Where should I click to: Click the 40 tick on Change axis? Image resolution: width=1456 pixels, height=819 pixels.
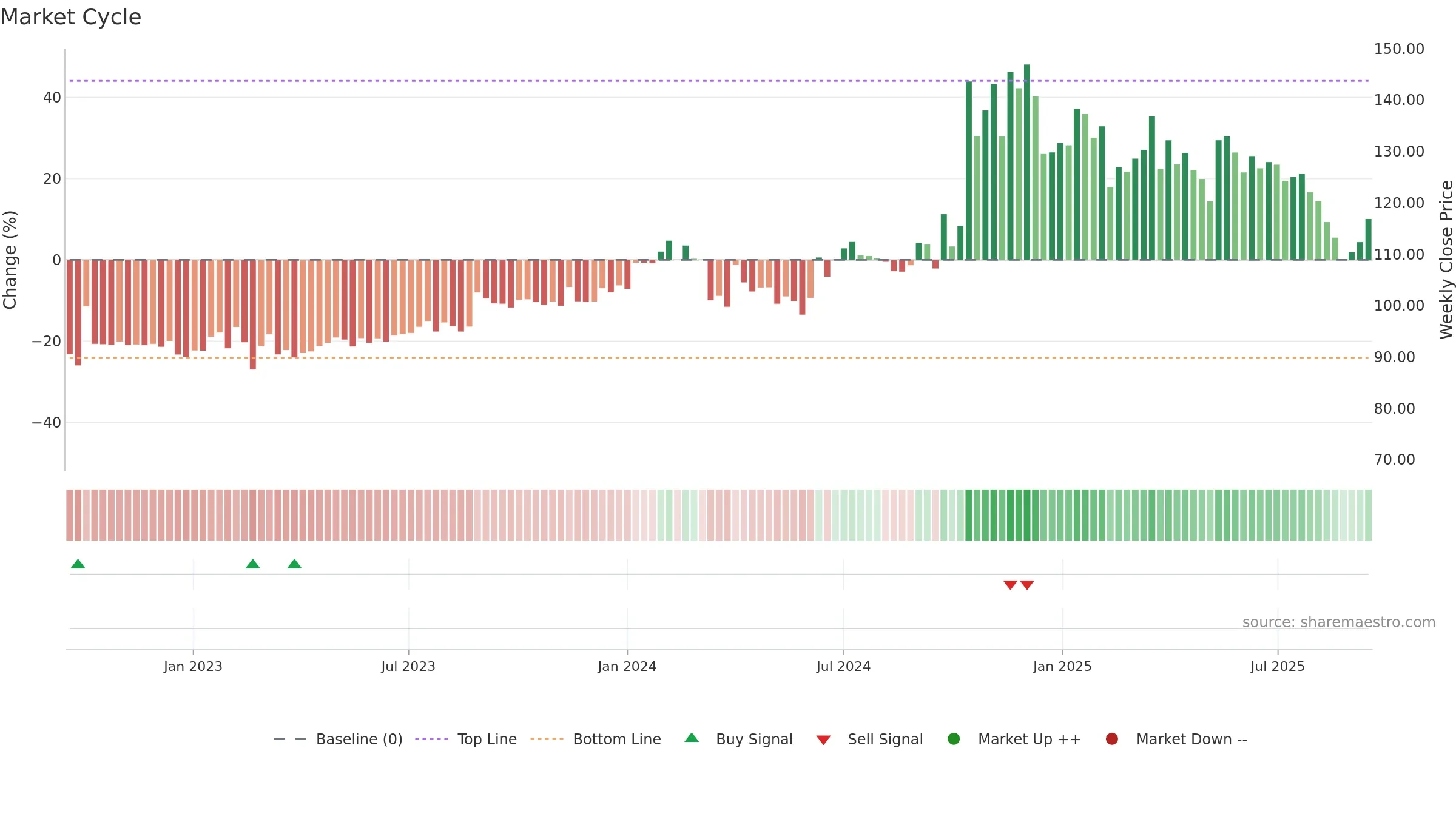(52, 98)
